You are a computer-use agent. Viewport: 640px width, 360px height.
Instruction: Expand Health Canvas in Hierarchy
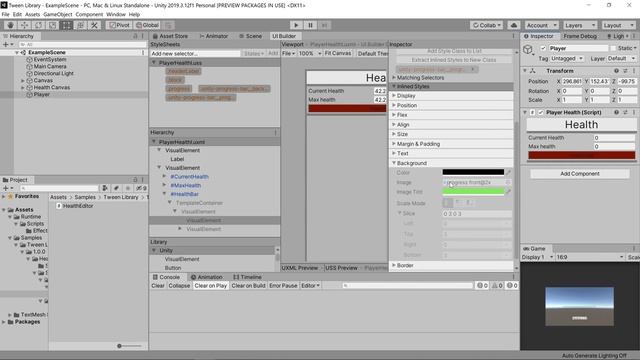coord(23,87)
